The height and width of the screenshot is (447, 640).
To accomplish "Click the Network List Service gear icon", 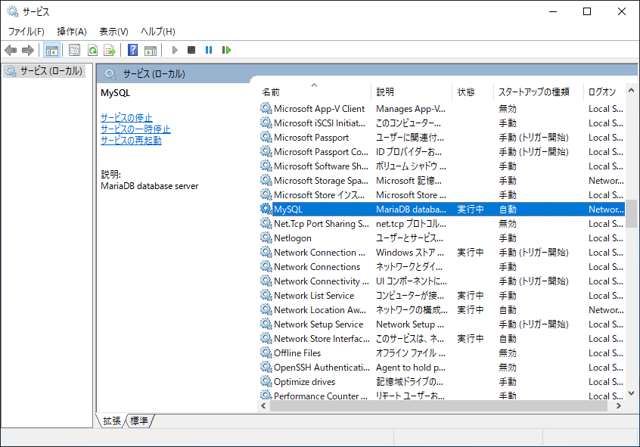I will point(266,295).
